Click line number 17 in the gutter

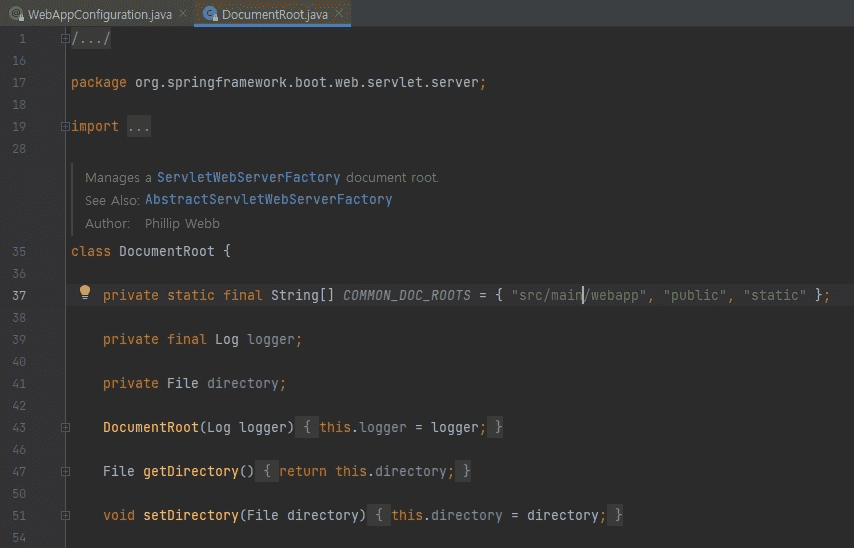19,83
